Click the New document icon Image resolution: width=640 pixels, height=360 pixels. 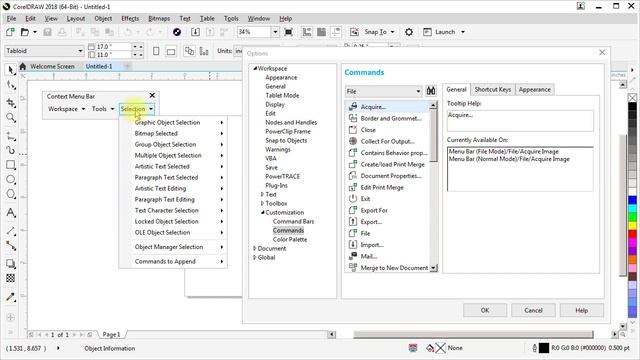pos(10,32)
